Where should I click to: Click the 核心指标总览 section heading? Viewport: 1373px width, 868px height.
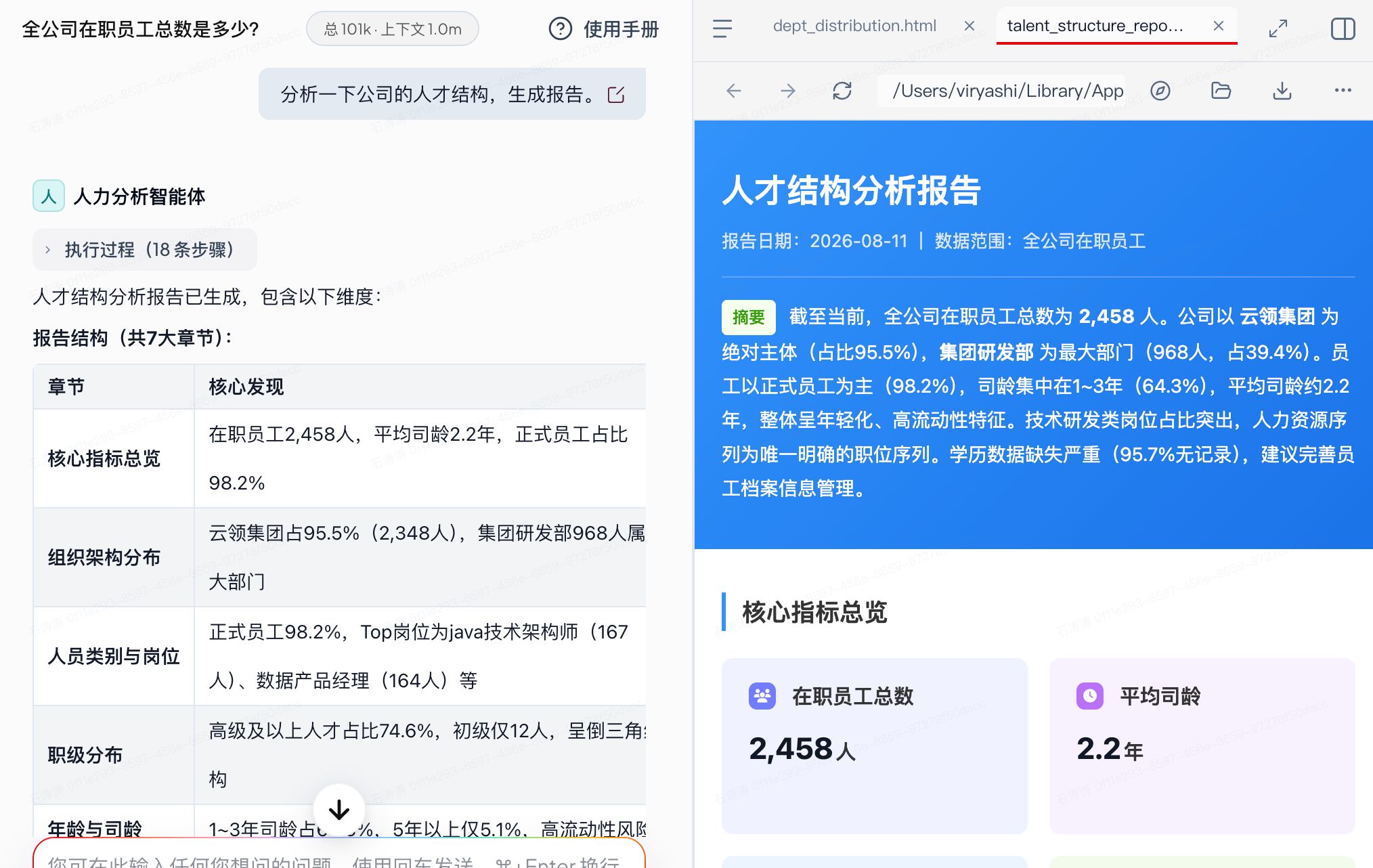point(814,612)
